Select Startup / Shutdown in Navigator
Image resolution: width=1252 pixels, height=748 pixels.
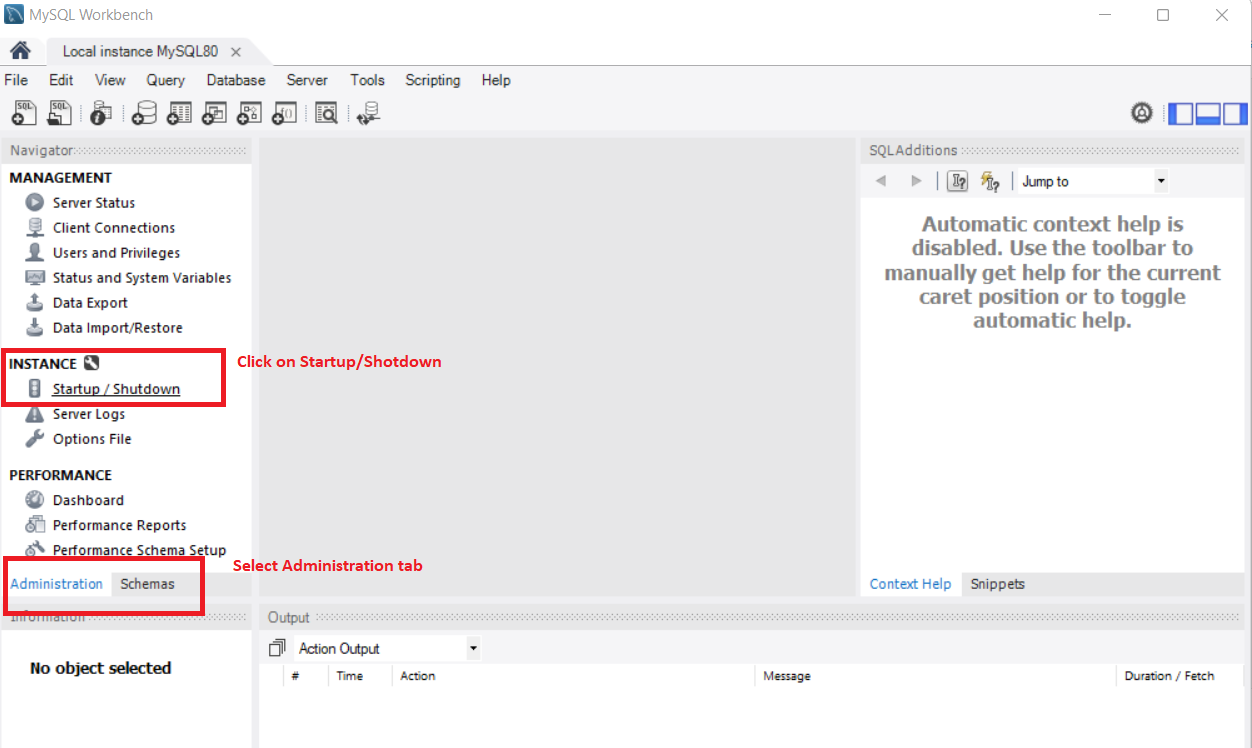click(x=115, y=388)
